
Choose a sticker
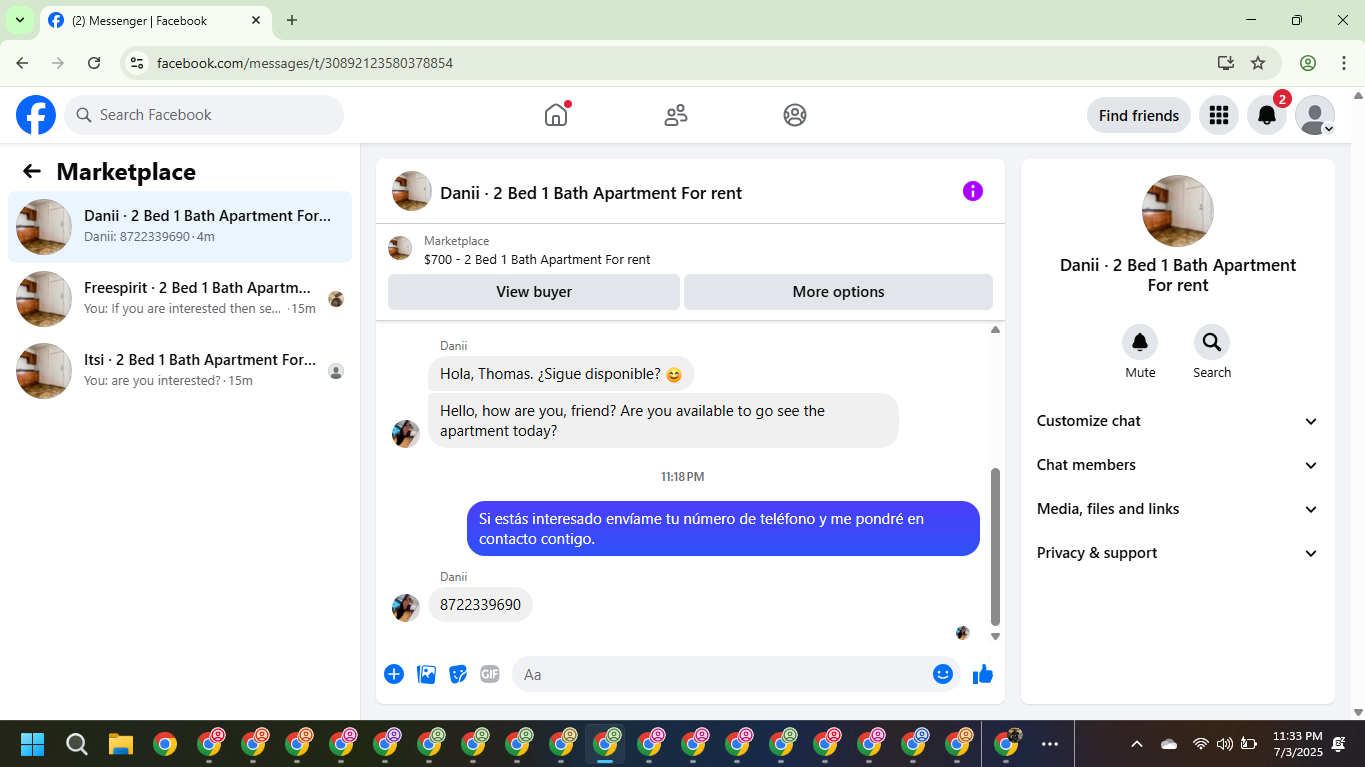(458, 674)
